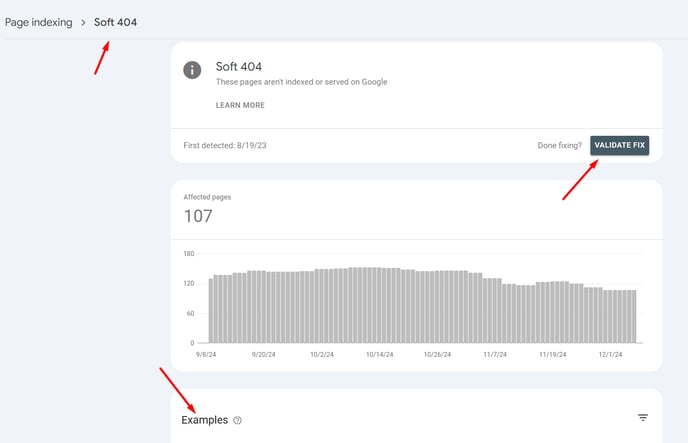Go back to Page indexing breadcrumb

(39, 22)
